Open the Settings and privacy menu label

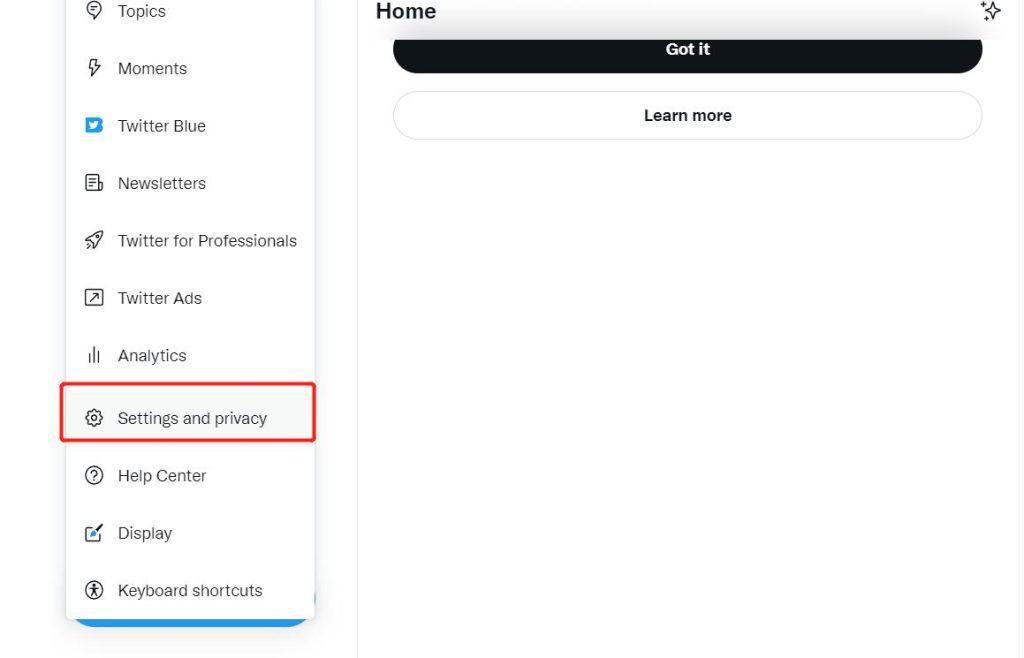click(x=192, y=418)
